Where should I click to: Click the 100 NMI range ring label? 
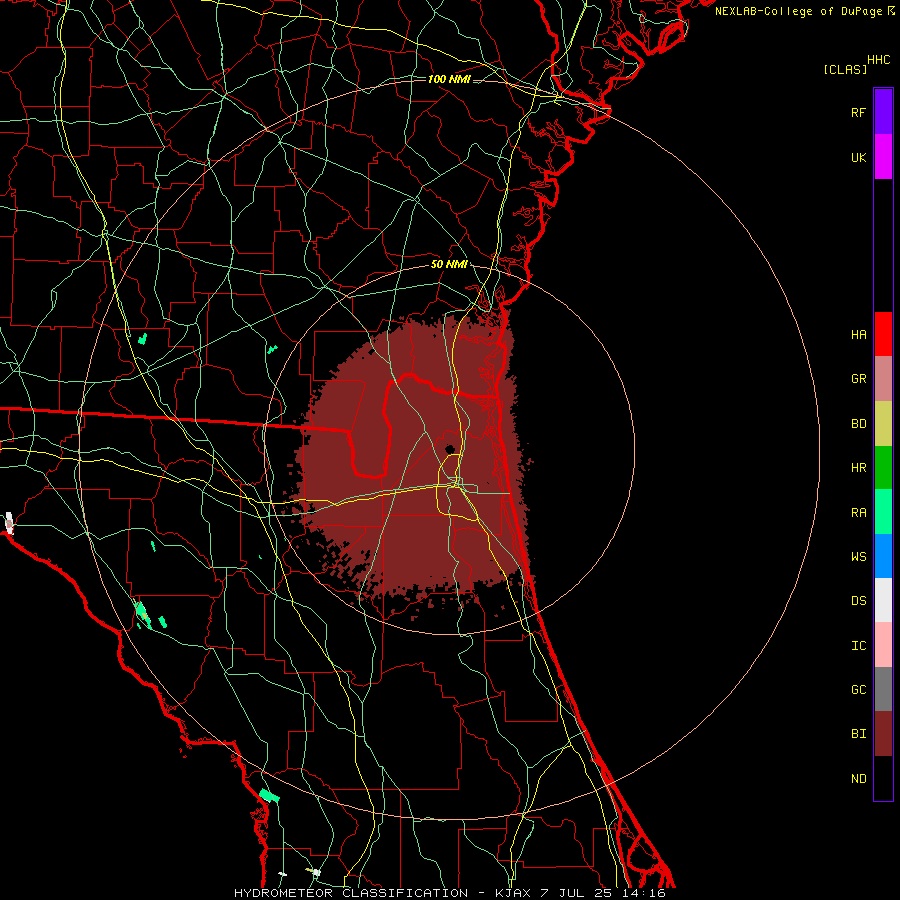[x=449, y=79]
